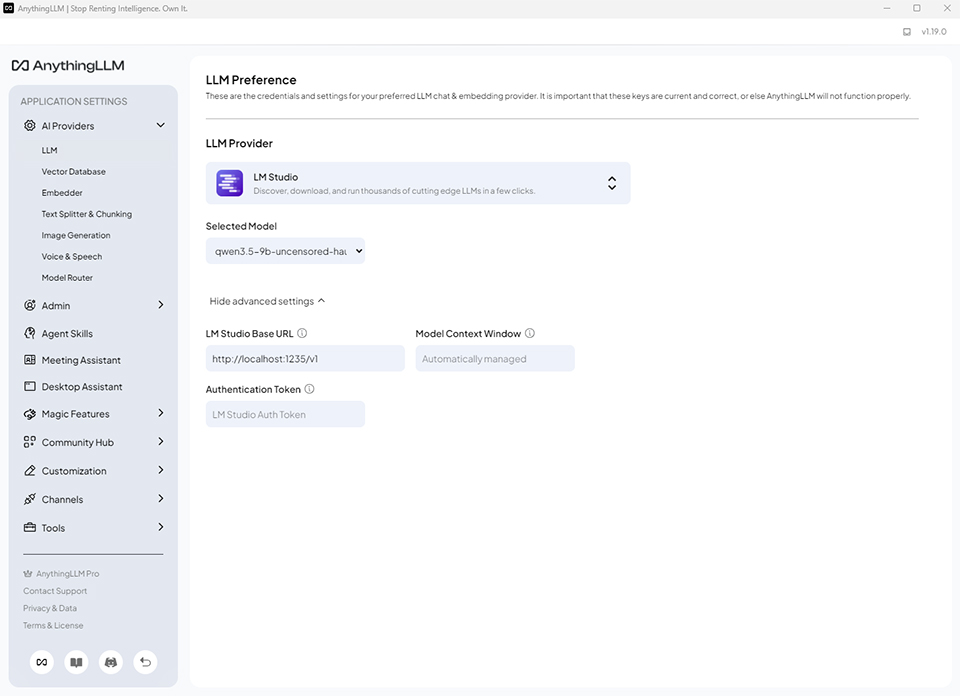
Task: Click the Customization pencil icon
Action: tap(29, 471)
